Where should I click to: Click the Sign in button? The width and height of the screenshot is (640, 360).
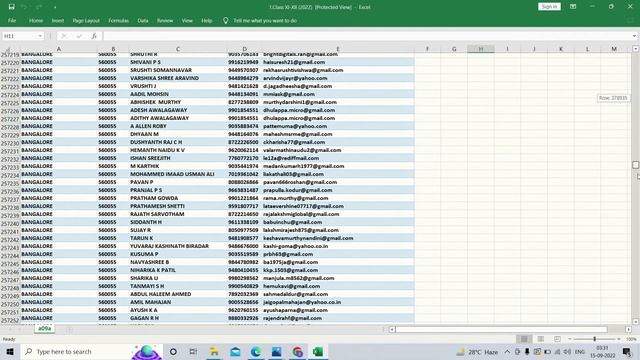coord(549,7)
